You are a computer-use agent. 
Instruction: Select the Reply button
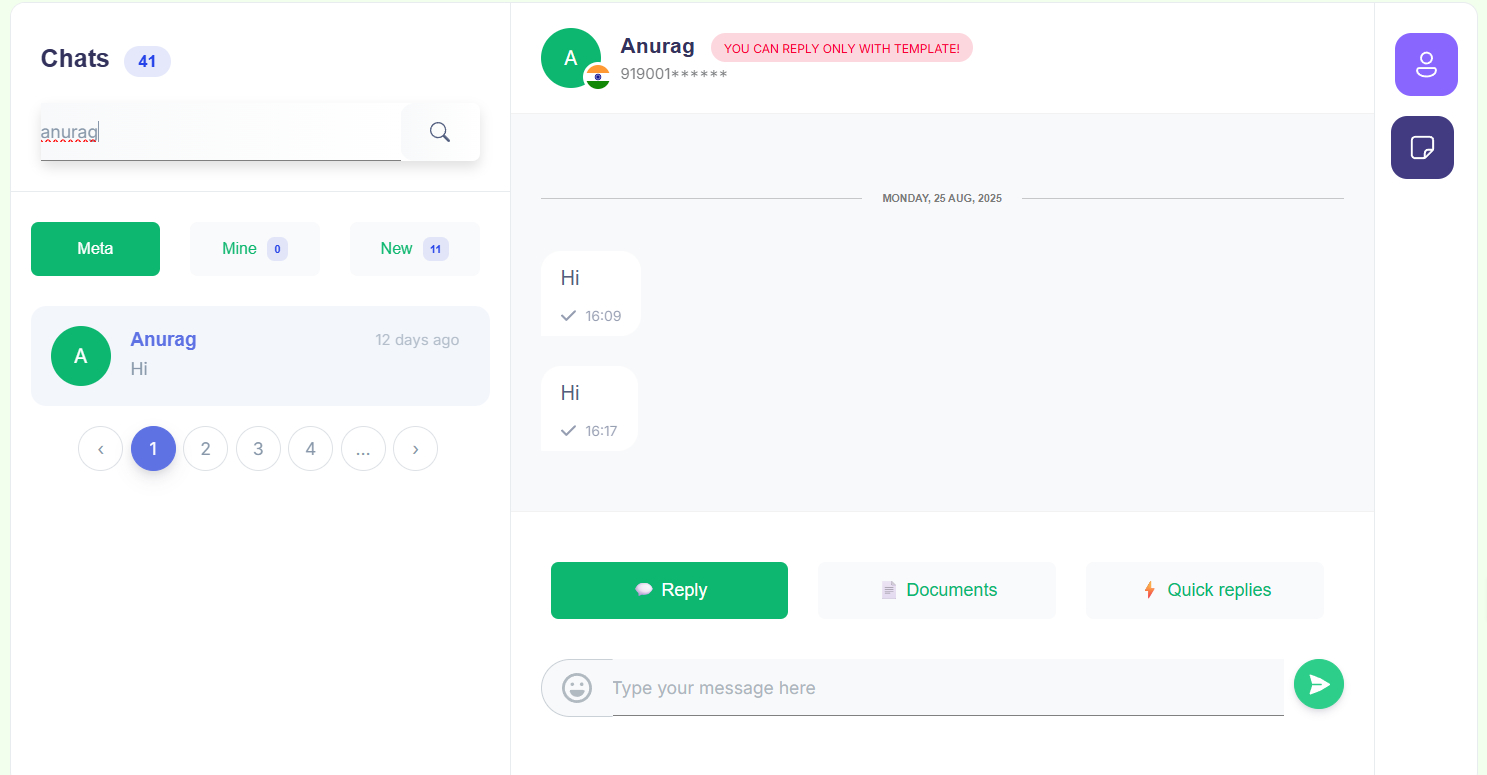click(669, 590)
